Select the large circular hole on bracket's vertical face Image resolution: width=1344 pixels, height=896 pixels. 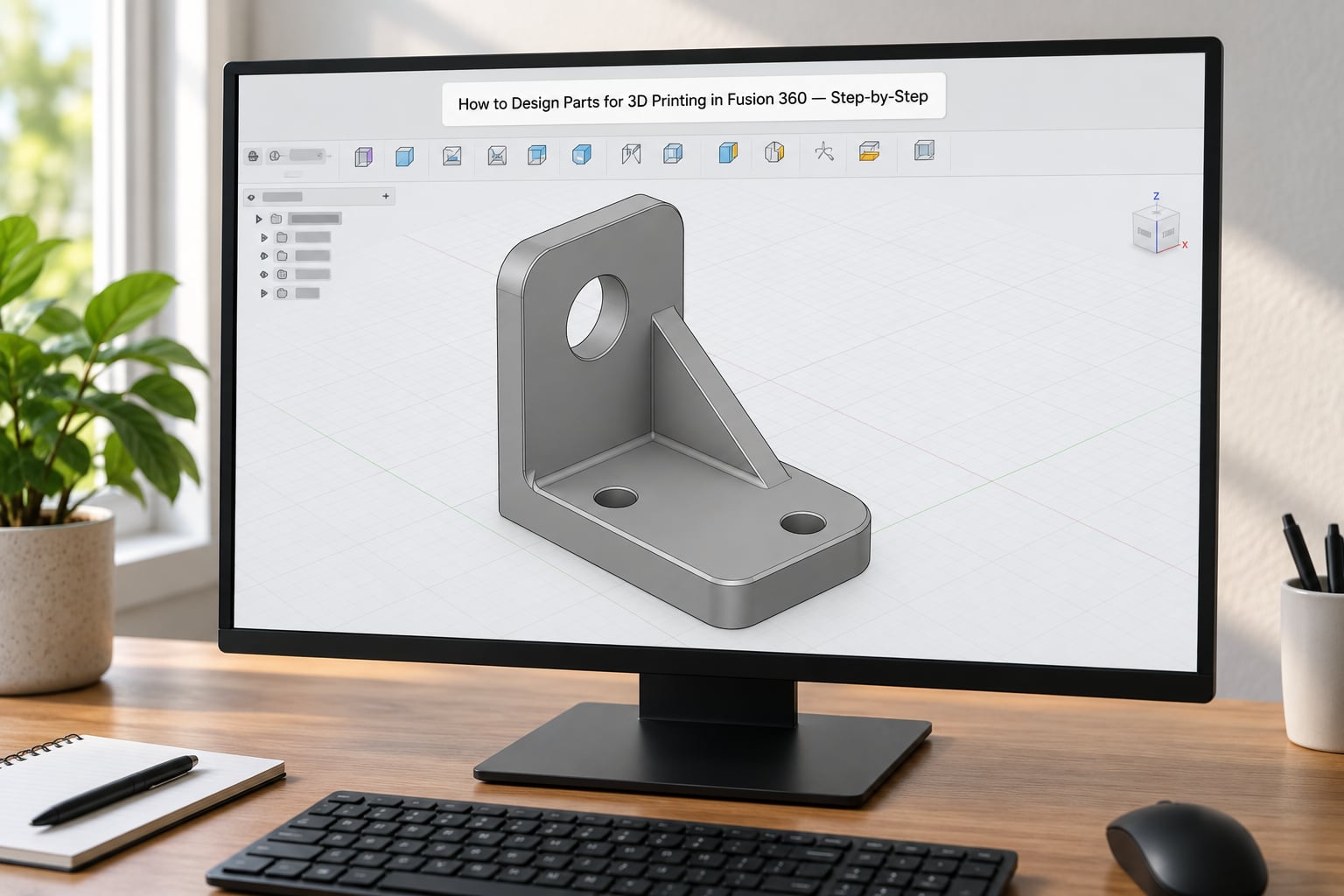coord(597,317)
